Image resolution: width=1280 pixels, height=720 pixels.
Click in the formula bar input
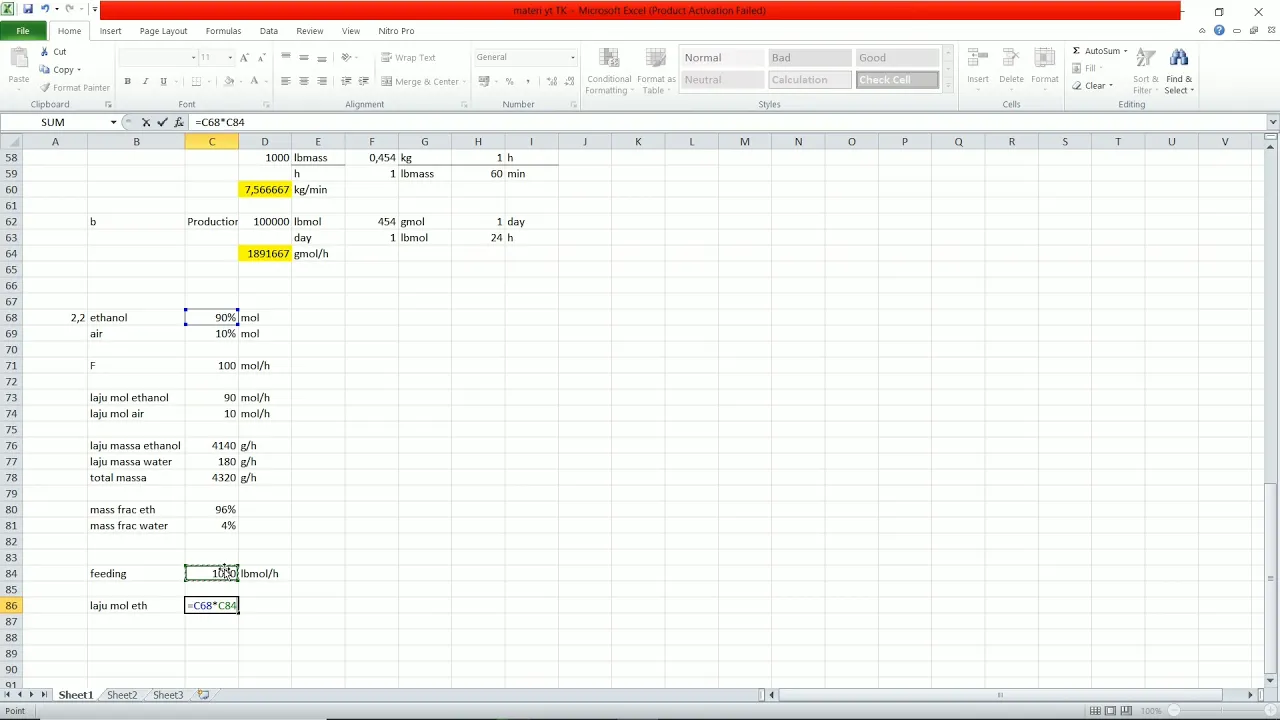click(x=727, y=122)
